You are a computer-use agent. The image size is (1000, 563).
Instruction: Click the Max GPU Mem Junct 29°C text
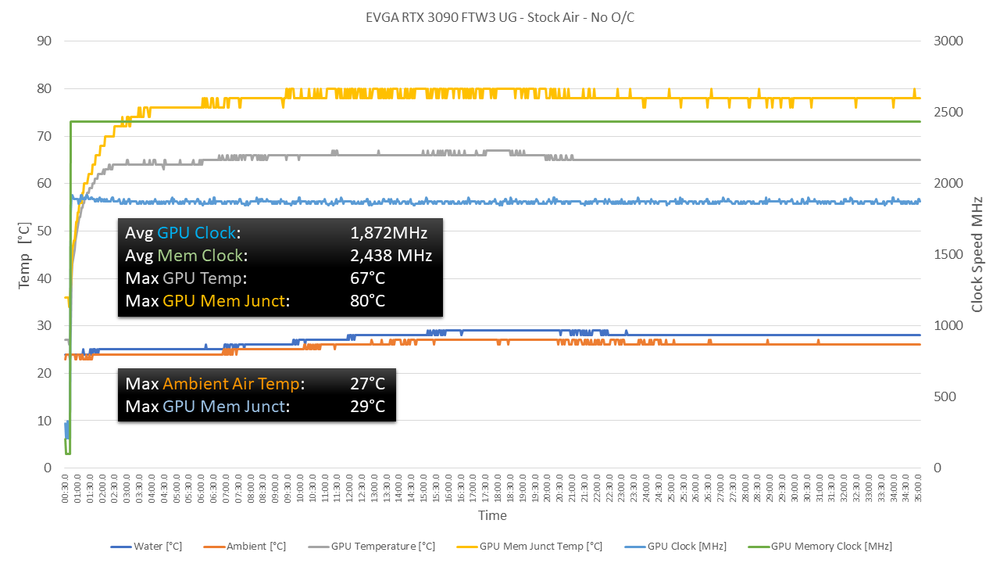(x=257, y=406)
